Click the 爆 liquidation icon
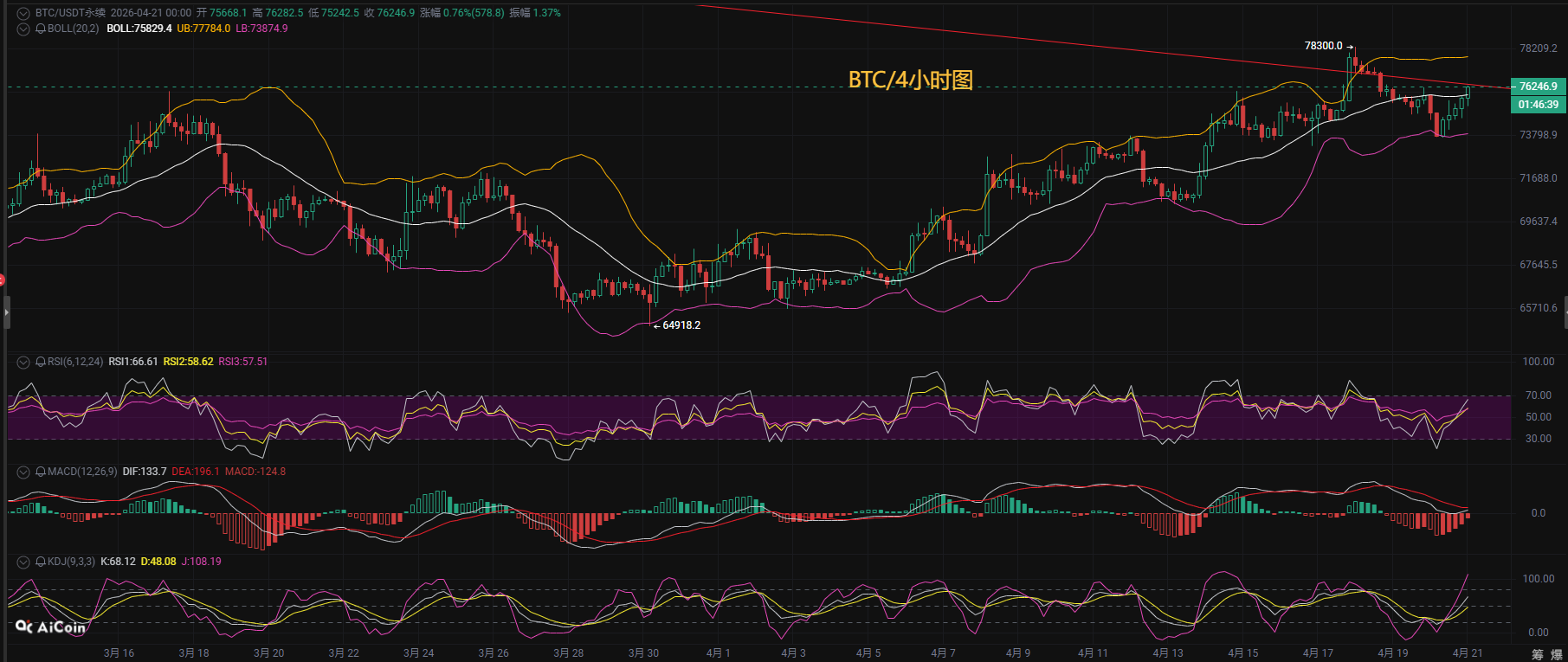This screenshot has height=662, width=1568. point(1556,654)
